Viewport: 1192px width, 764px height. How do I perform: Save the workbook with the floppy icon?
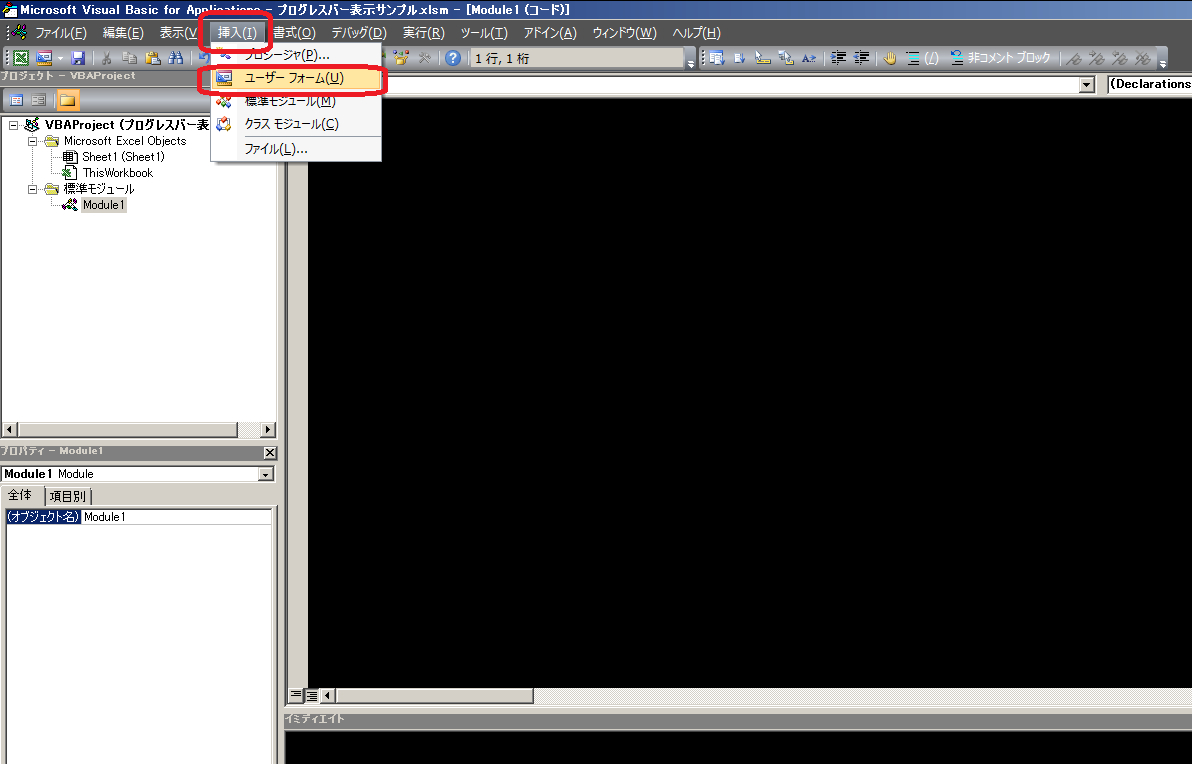pyautogui.click(x=78, y=58)
